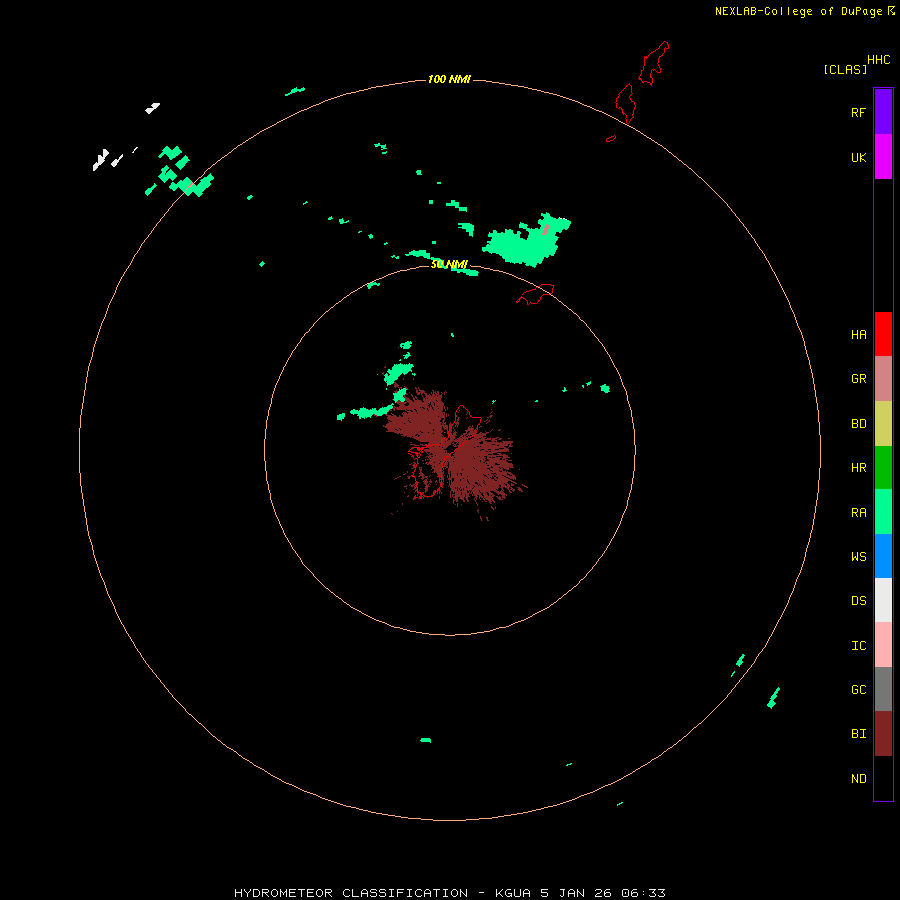900x900 pixels.
Task: Click the Hydrometeor Classification KGUA title
Action: coord(450,893)
